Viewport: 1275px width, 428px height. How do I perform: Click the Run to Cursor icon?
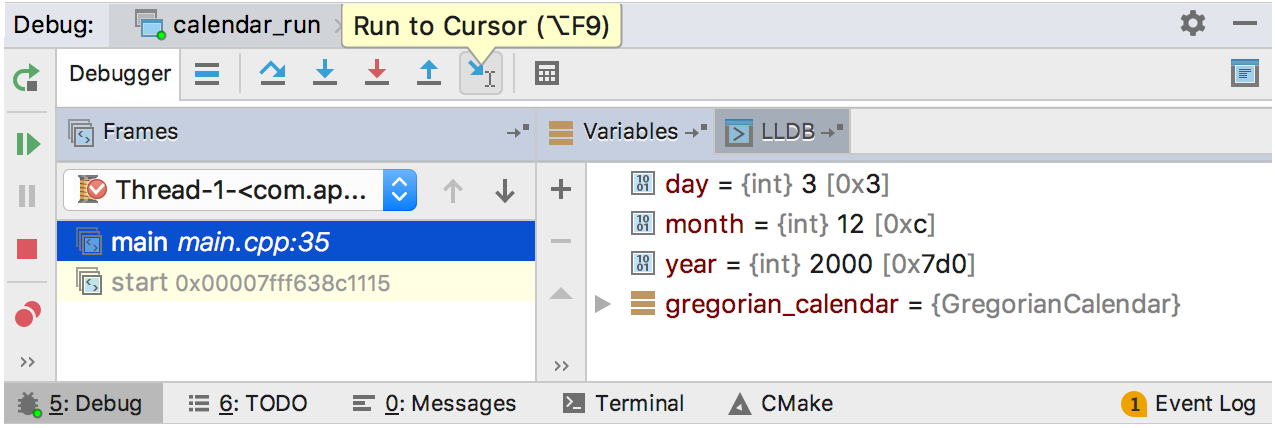481,73
